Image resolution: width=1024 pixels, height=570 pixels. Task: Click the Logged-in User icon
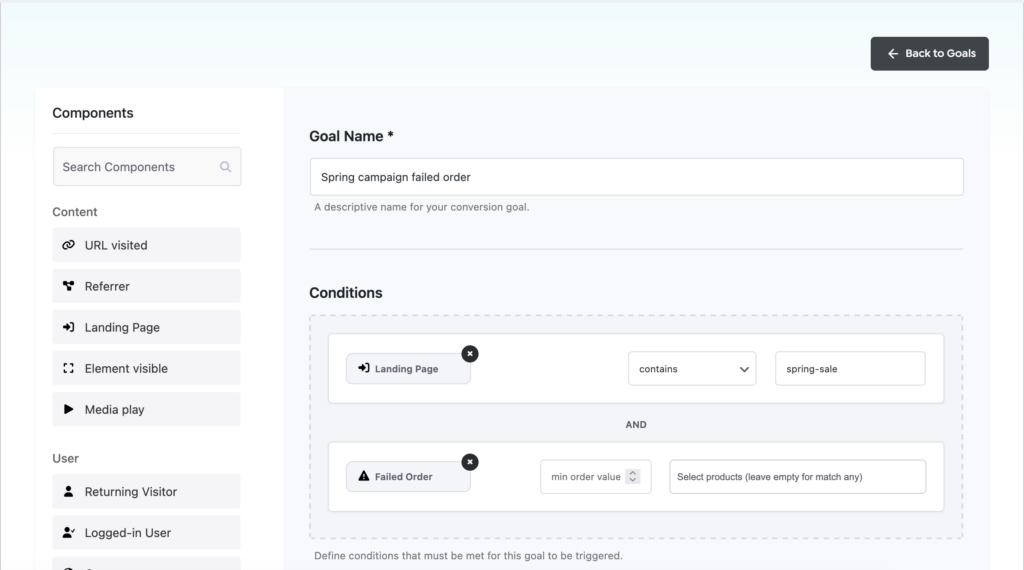point(68,533)
